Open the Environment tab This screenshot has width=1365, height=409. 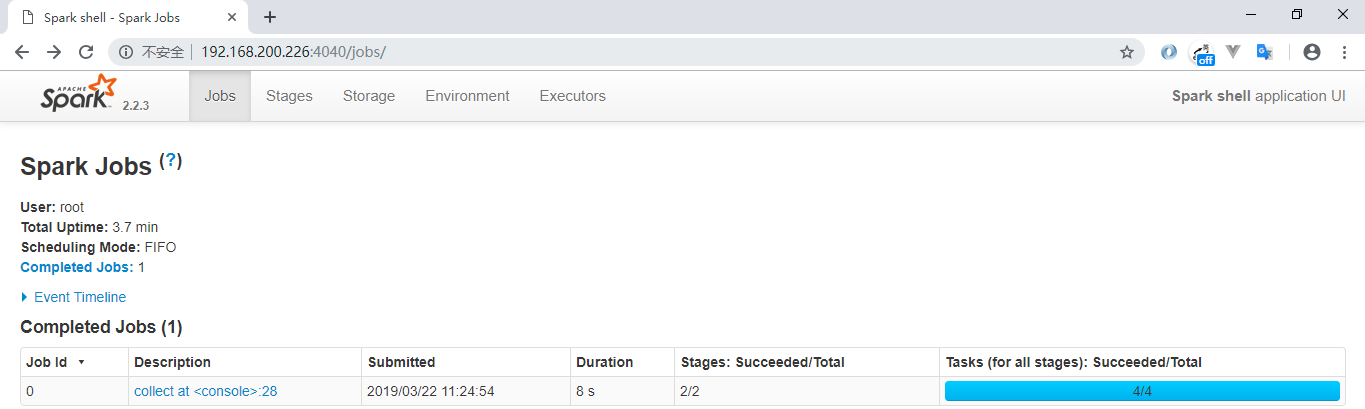point(467,96)
